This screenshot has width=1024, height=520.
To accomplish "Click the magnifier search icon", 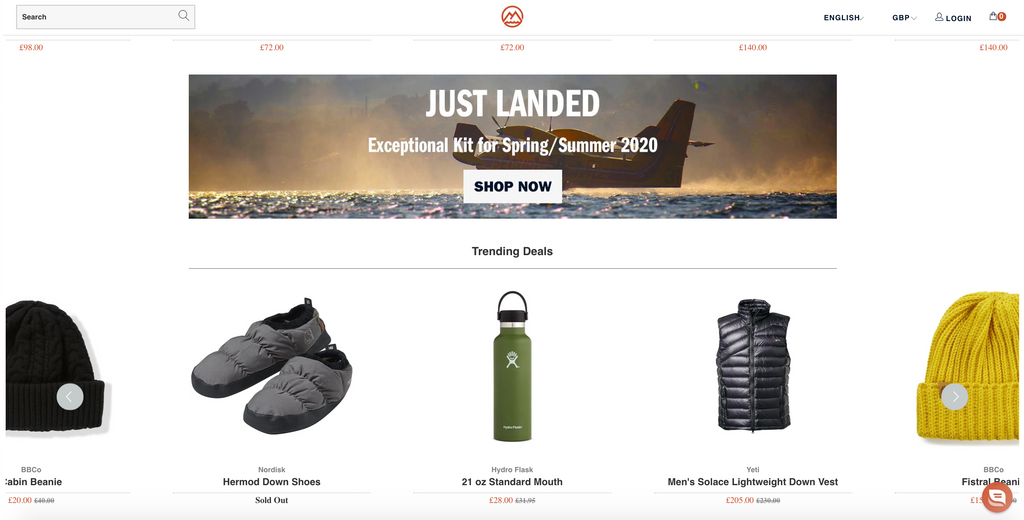I will [184, 16].
